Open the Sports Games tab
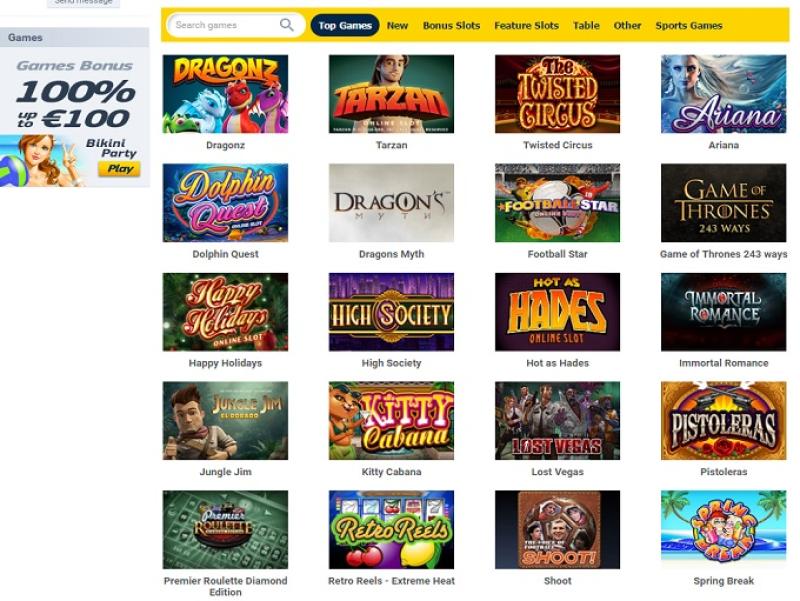This screenshot has width=800, height=601. [x=688, y=26]
